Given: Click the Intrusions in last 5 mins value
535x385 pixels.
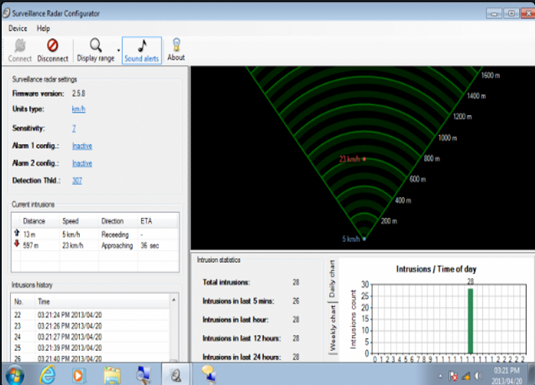Looking at the screenshot, I should (x=296, y=301).
